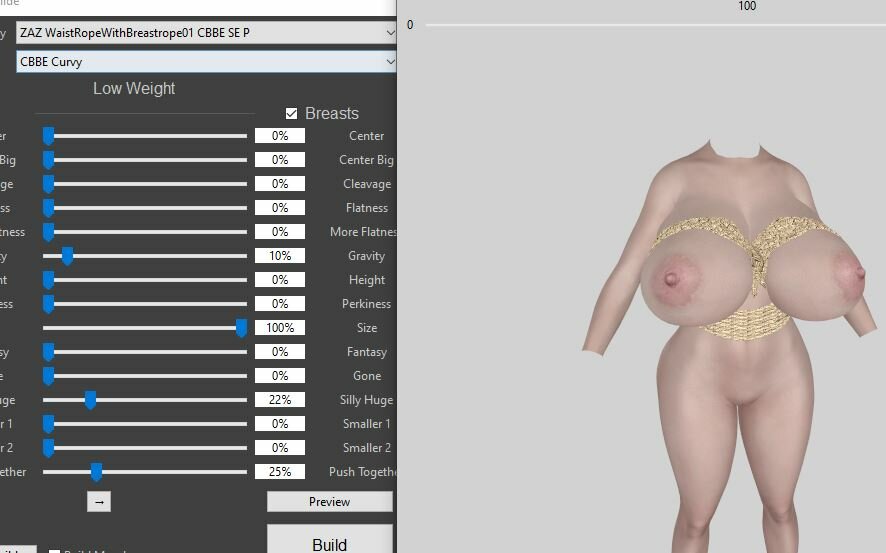Click the Flatness value field
886x553 pixels.
(x=280, y=208)
